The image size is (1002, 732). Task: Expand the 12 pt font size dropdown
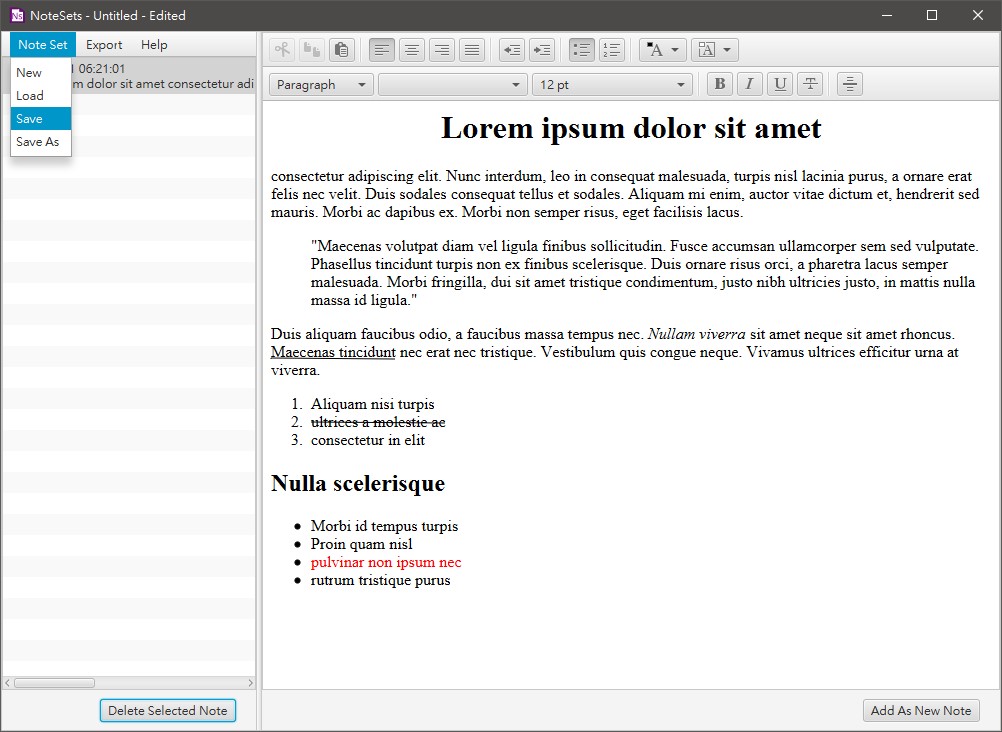coord(612,85)
